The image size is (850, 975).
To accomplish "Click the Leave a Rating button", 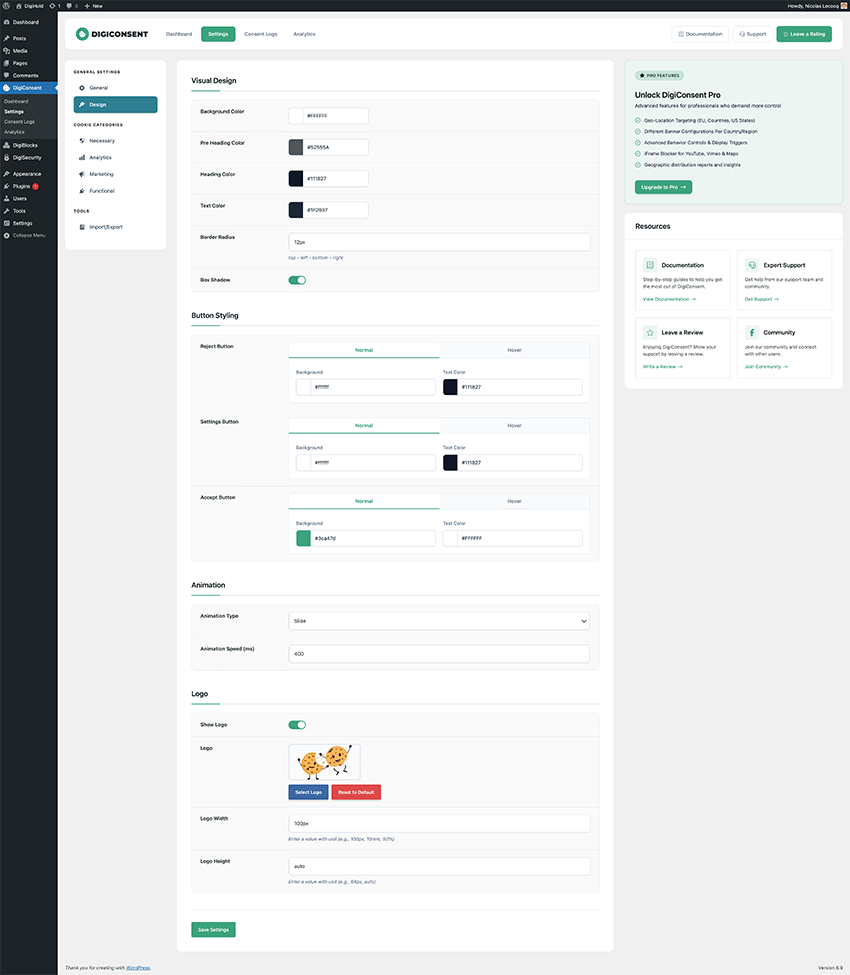I will click(x=804, y=34).
